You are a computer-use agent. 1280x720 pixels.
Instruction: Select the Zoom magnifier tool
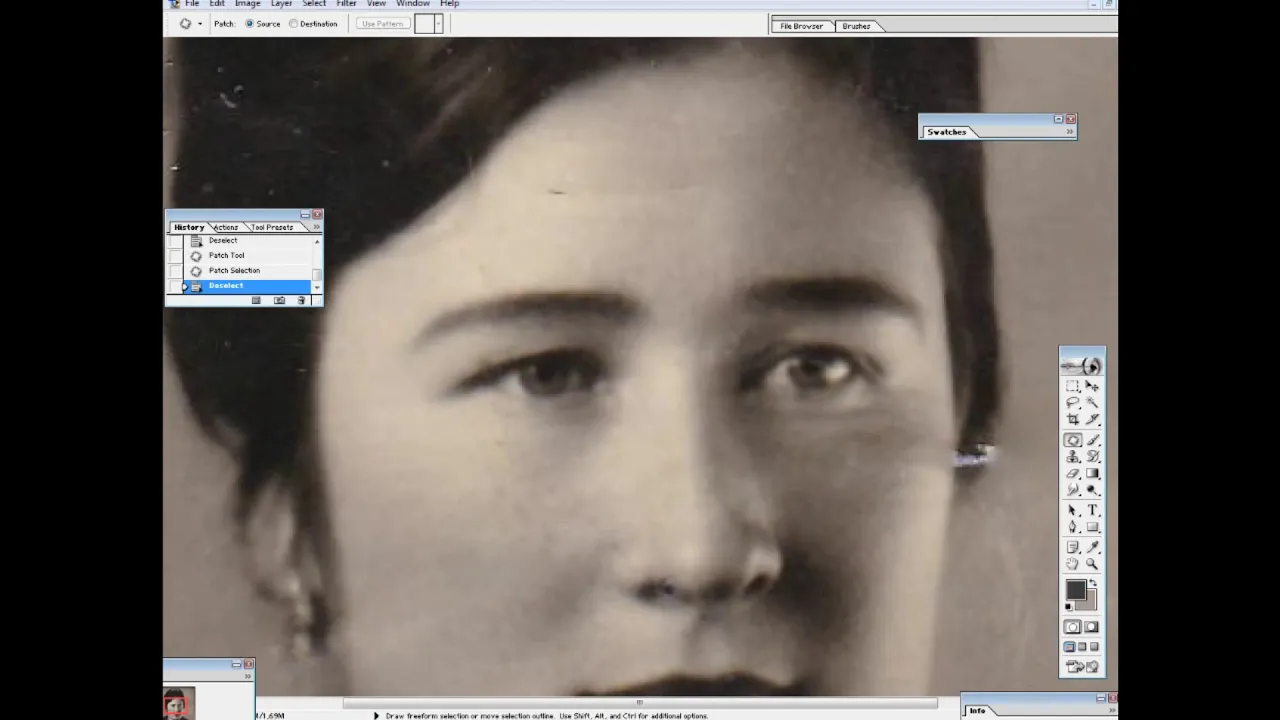1092,564
